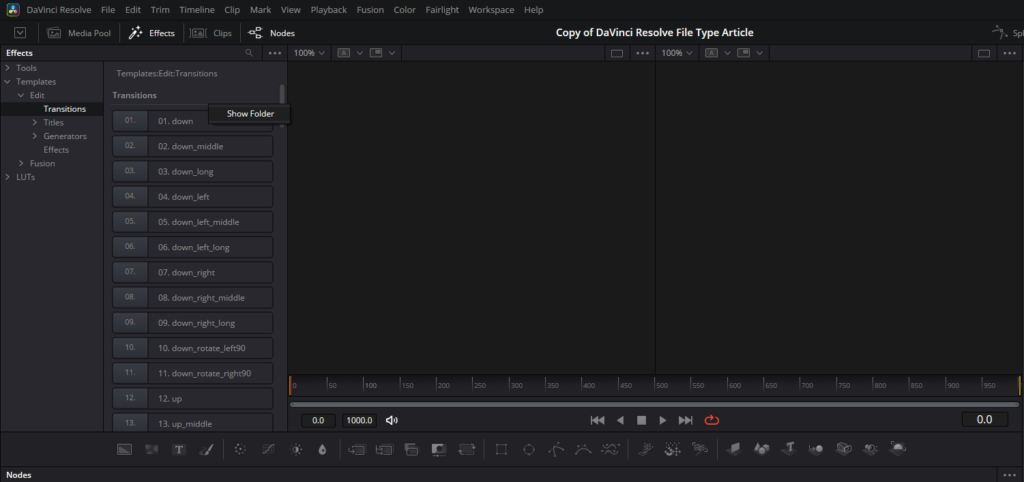
Task: Toggle single viewer on right viewer
Action: pos(984,53)
